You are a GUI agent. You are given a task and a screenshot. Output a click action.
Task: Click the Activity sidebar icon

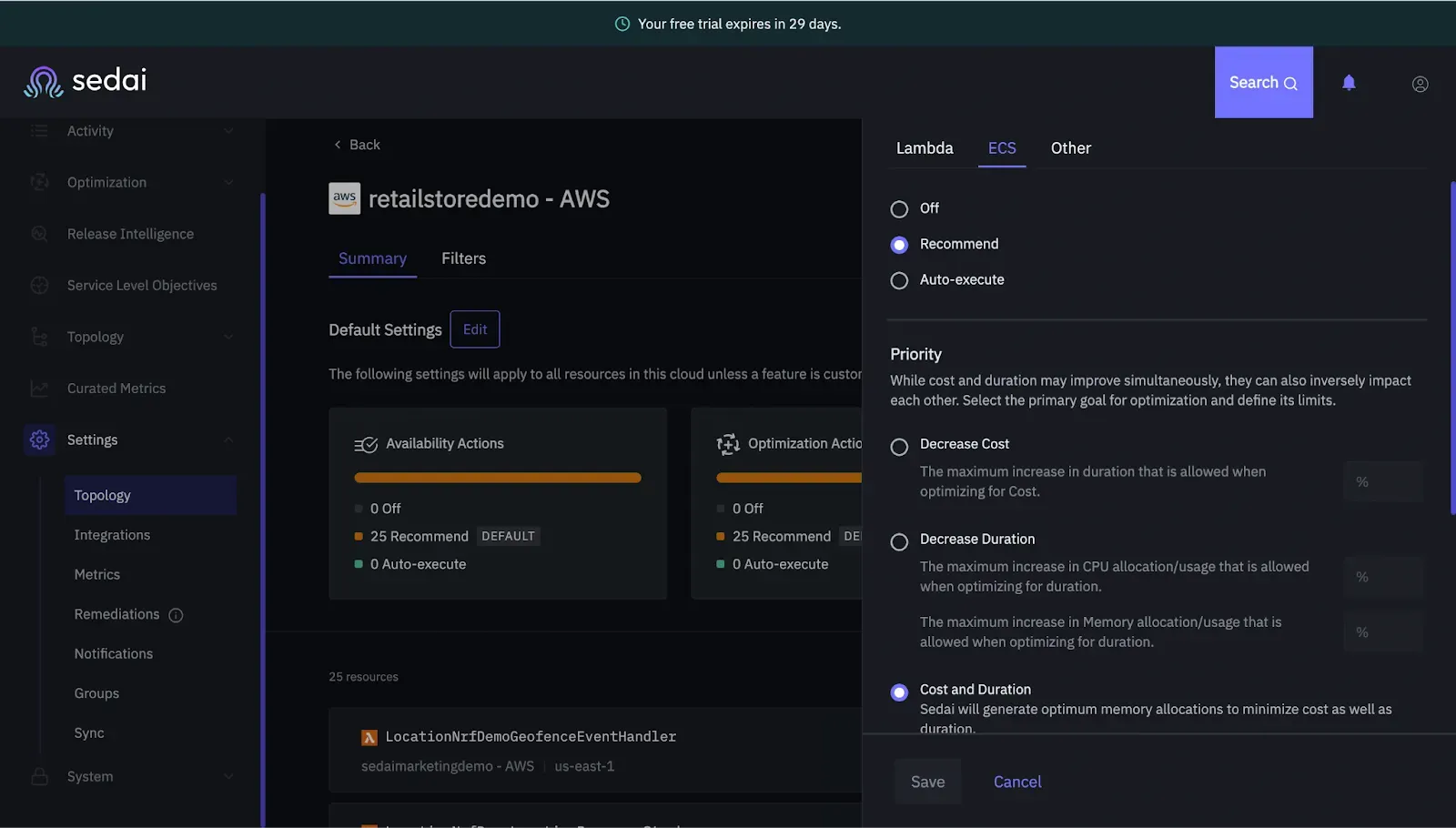coord(39,131)
